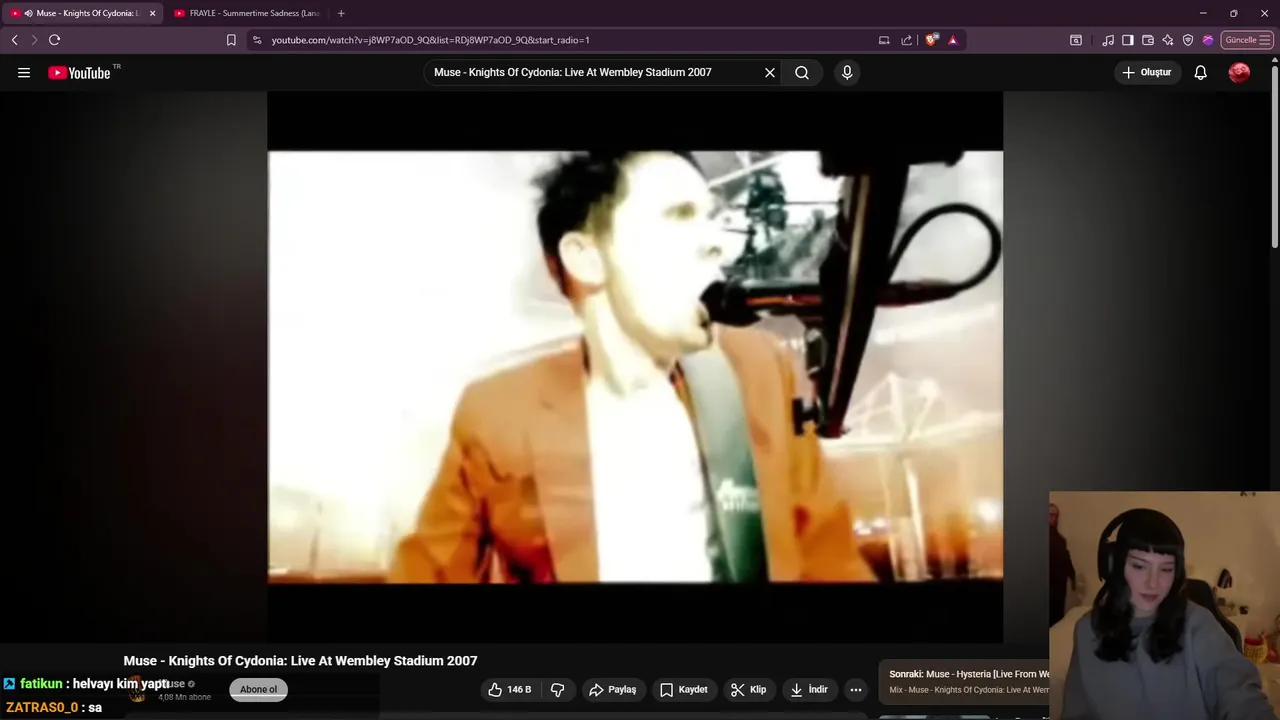
Task: View site information icon in address bar
Action: tap(257, 40)
